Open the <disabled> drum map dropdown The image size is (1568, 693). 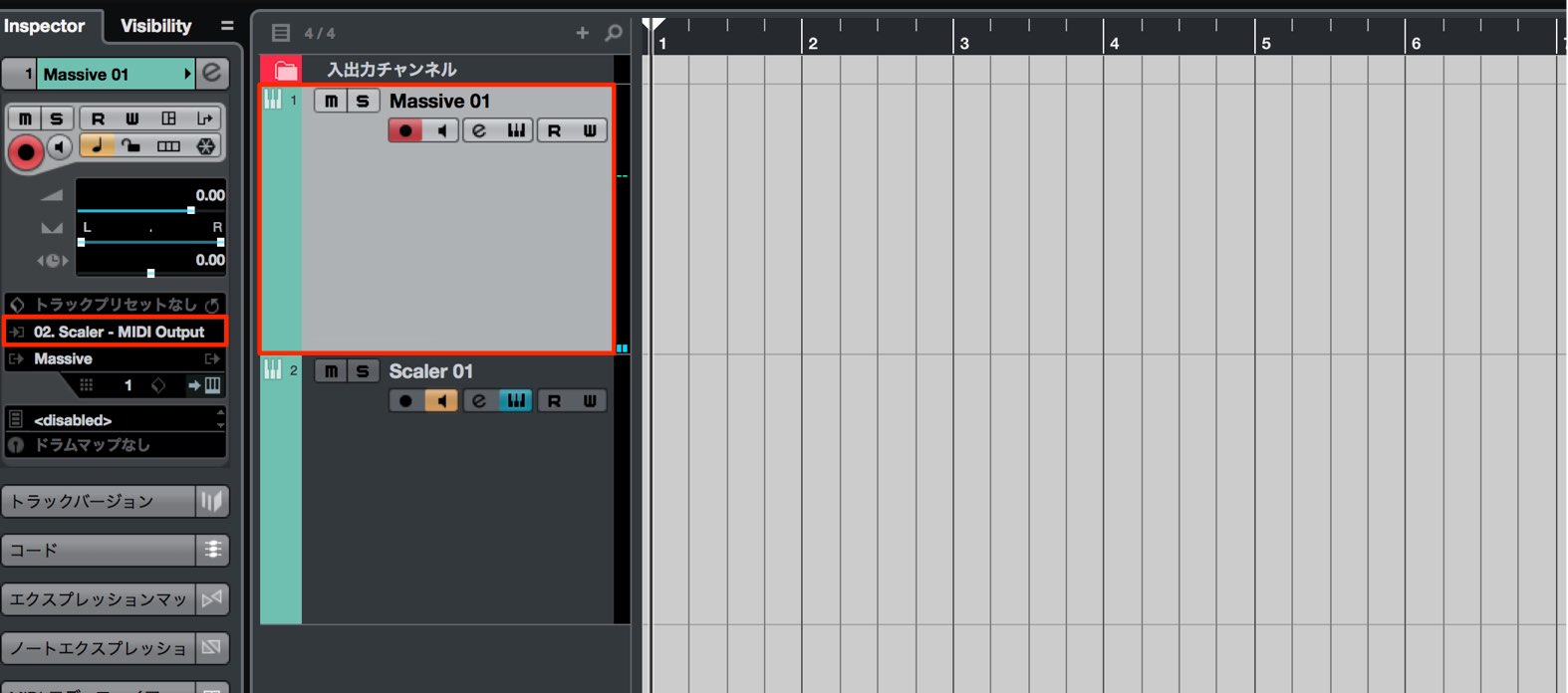(x=116, y=420)
